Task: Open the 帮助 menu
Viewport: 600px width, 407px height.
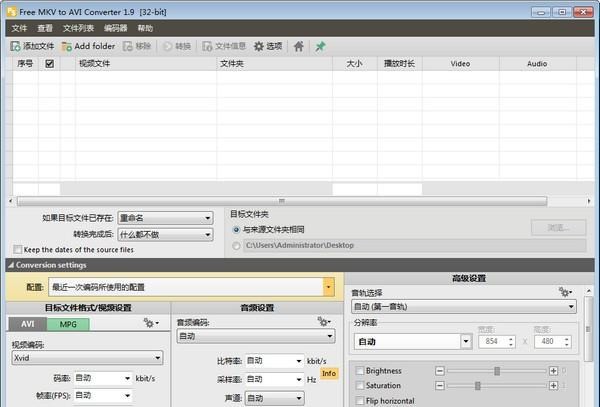Action: coord(145,28)
